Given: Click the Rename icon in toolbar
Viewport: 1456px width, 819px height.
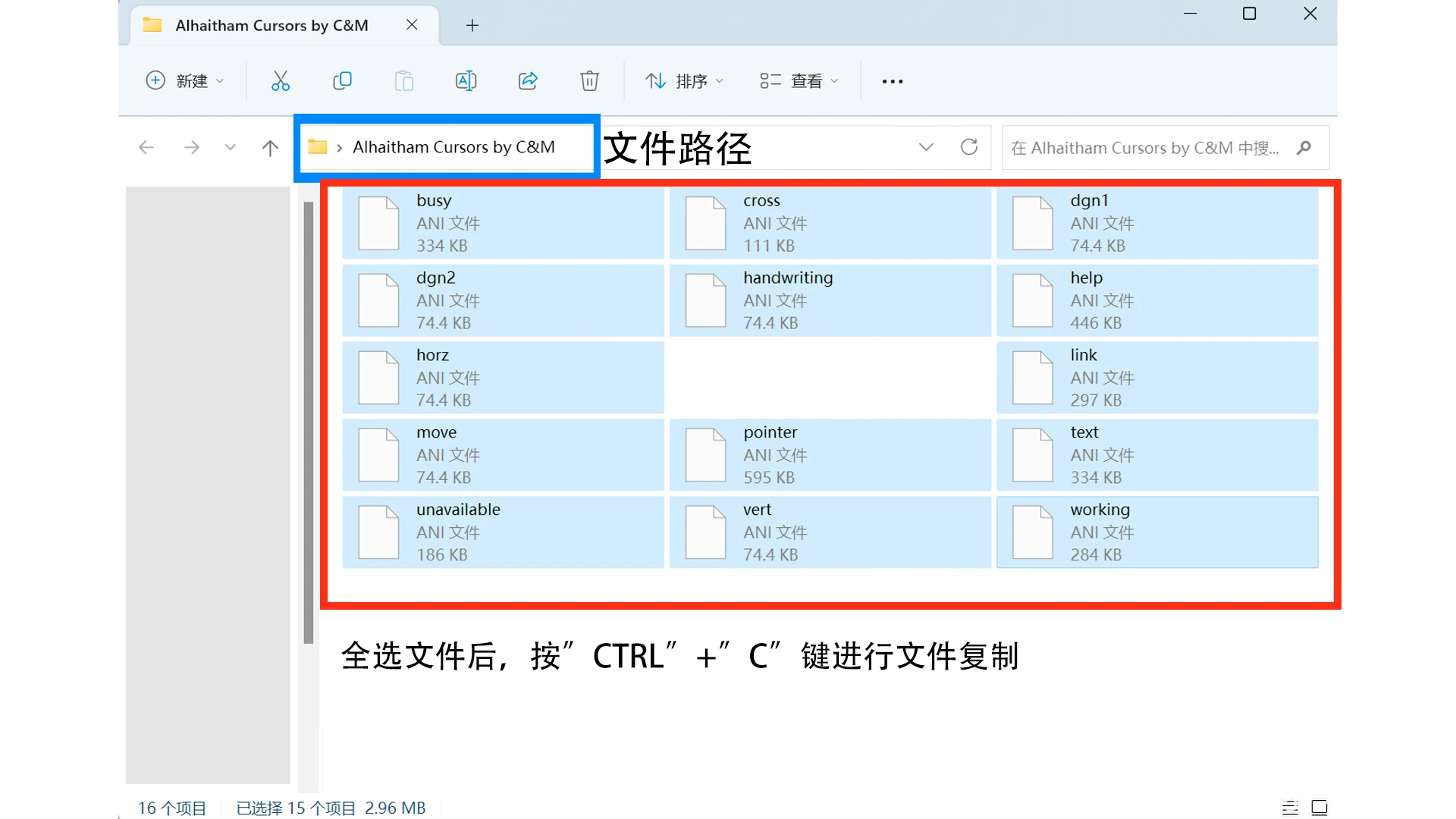Looking at the screenshot, I should [466, 81].
